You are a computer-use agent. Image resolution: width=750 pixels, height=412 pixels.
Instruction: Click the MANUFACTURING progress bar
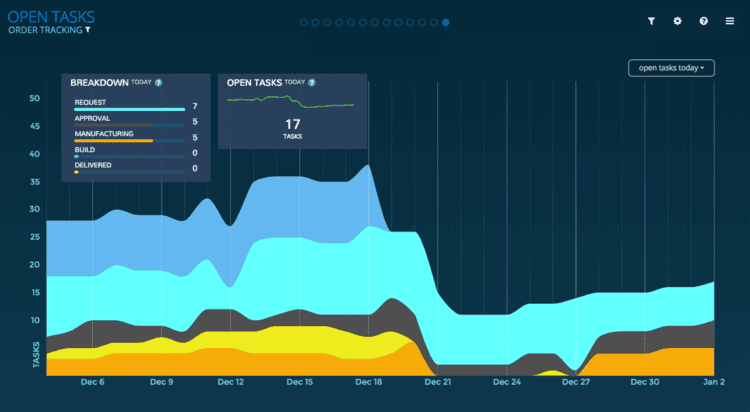[130, 141]
